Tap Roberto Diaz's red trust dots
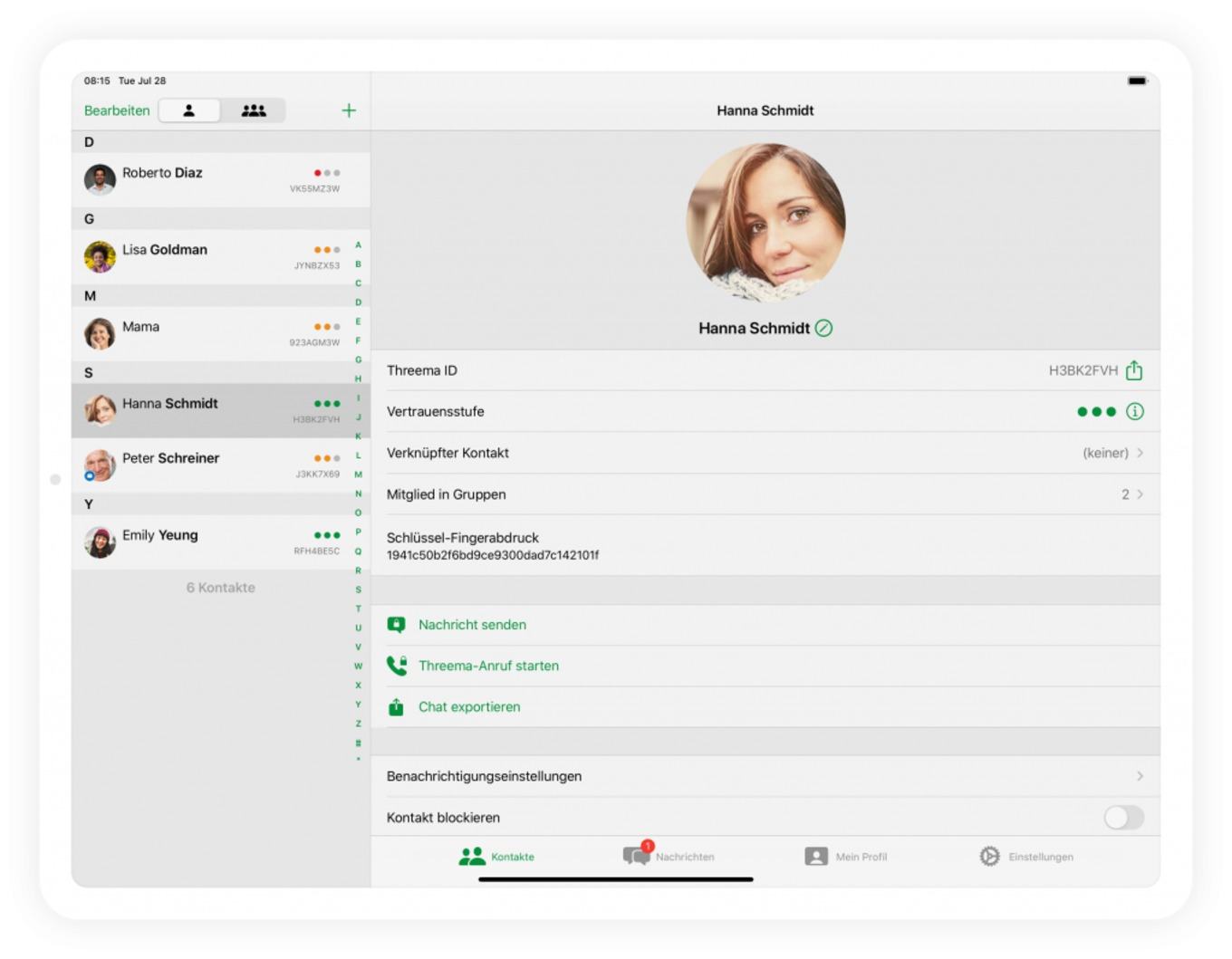This screenshot has width=1232, height=959. point(327,173)
